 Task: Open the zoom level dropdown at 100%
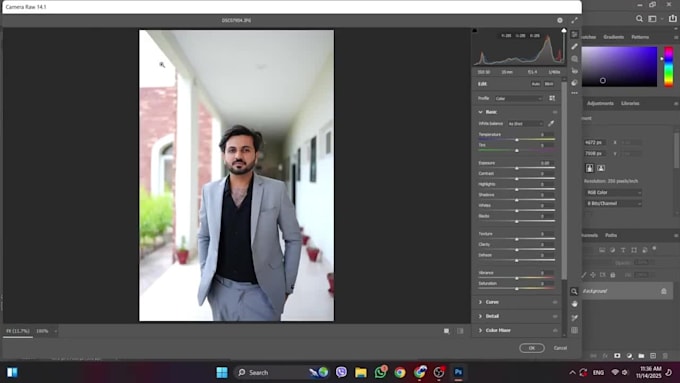pyautogui.click(x=55, y=331)
